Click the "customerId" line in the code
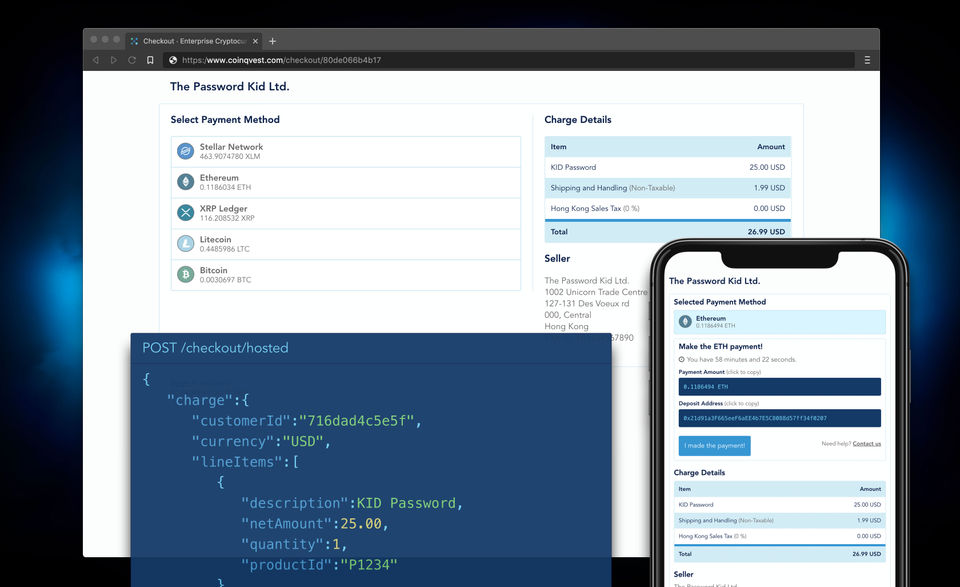Image resolution: width=960 pixels, height=587 pixels. pos(307,421)
